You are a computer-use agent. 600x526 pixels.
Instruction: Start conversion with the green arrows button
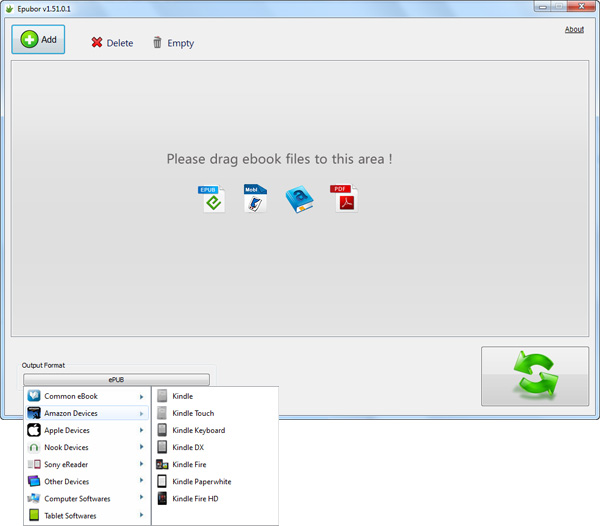click(535, 376)
